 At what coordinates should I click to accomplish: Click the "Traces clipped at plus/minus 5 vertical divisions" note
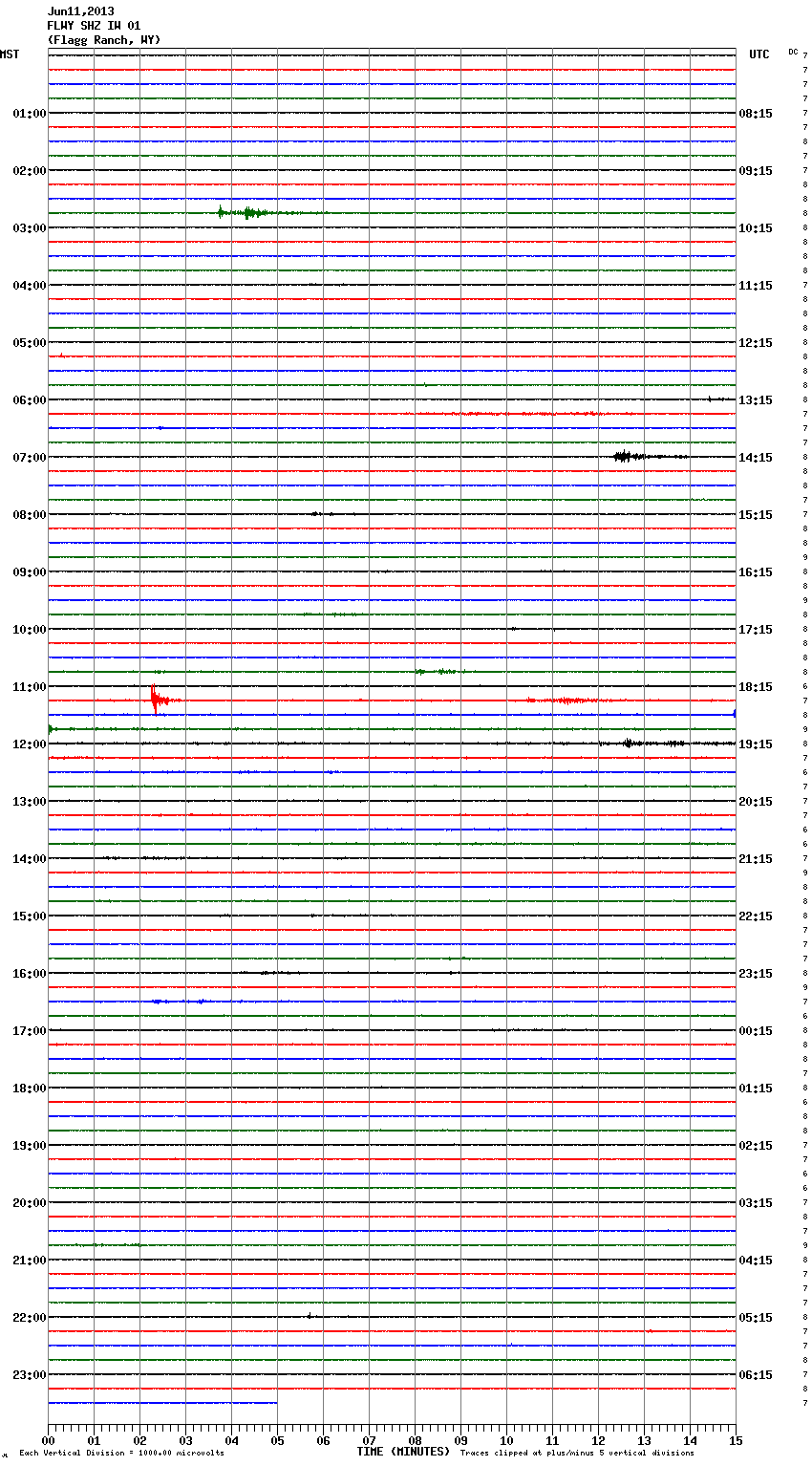point(577,1454)
